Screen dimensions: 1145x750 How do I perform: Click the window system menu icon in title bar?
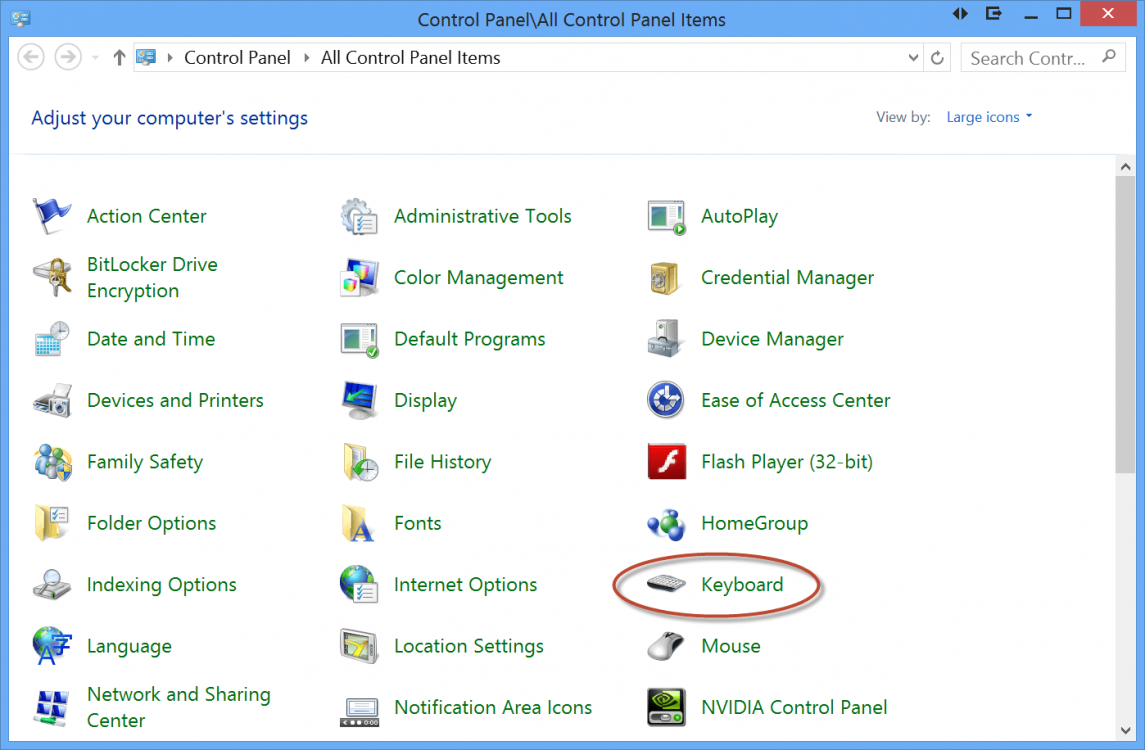coord(20,18)
